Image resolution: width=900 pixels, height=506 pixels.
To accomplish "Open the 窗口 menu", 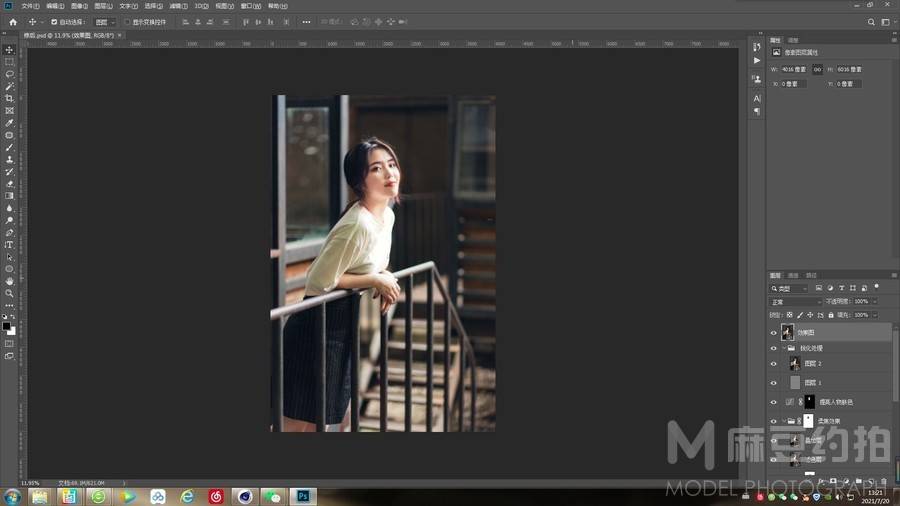I will pyautogui.click(x=251, y=6).
